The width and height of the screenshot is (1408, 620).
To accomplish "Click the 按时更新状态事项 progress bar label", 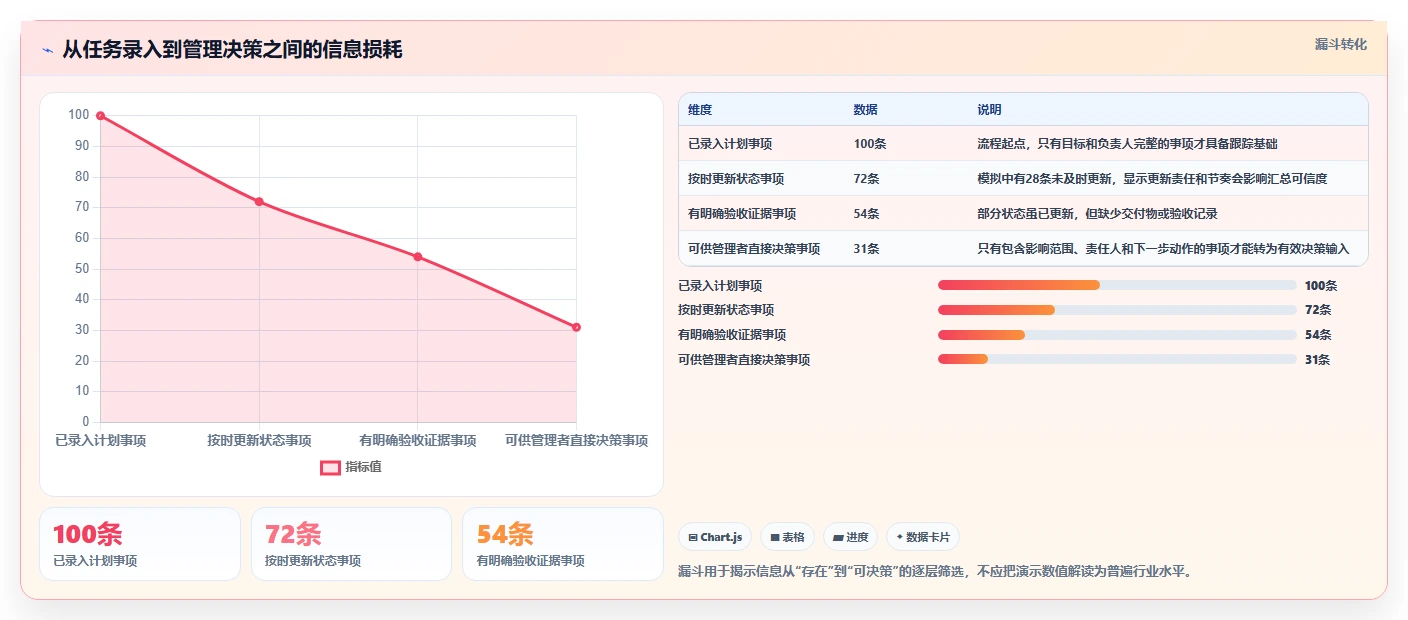I will [726, 310].
